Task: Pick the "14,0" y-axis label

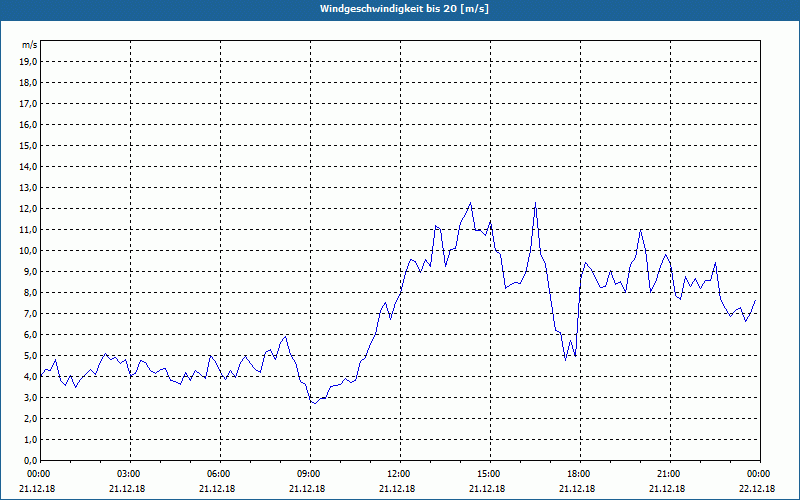Action: click(28, 167)
